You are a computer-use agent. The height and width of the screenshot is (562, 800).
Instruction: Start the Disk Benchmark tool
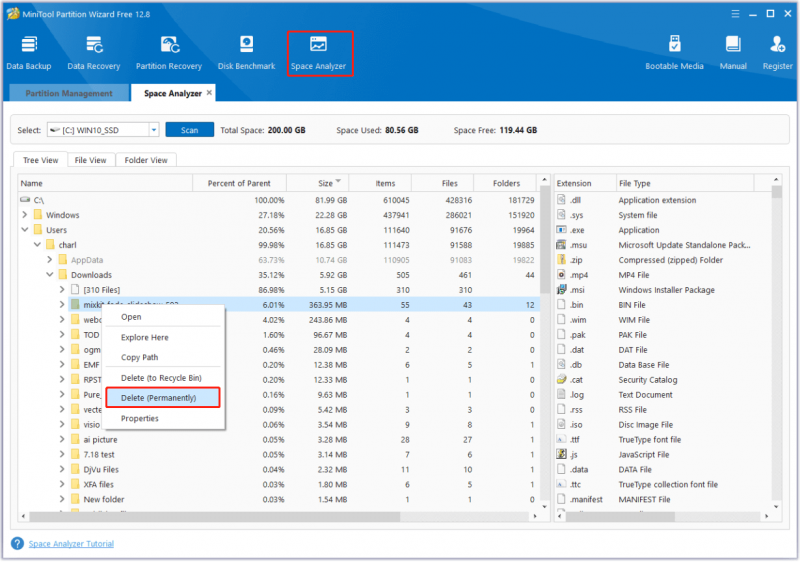pyautogui.click(x=246, y=53)
